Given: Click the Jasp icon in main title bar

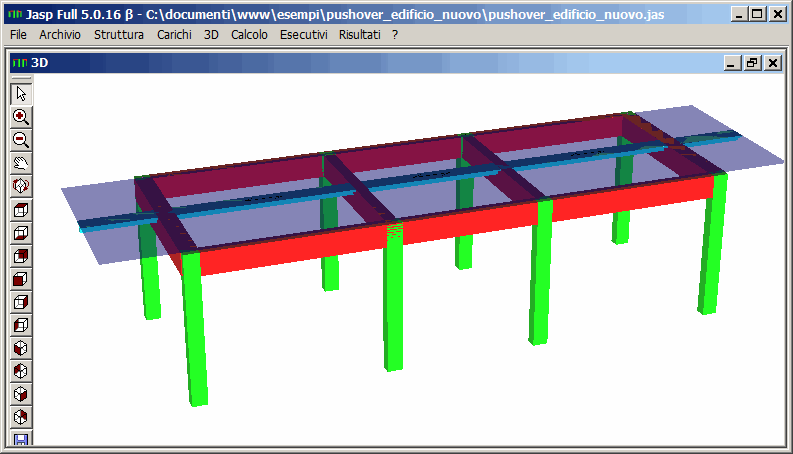Looking at the screenshot, I should click(x=15, y=14).
